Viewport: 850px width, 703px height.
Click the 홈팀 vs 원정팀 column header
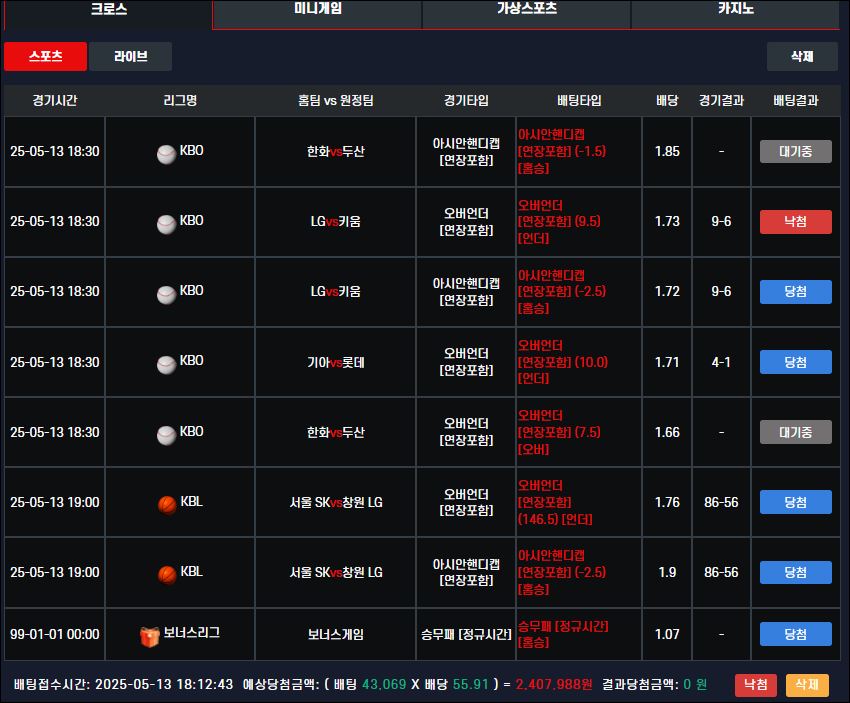336,100
